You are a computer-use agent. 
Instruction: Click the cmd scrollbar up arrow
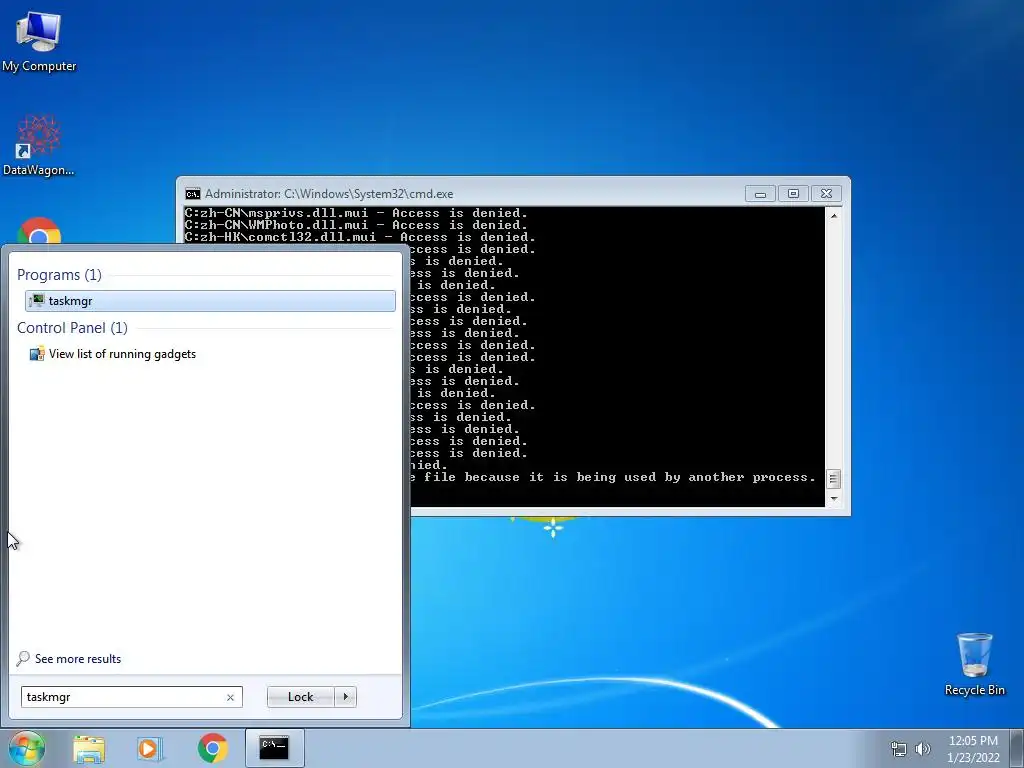pos(833,215)
